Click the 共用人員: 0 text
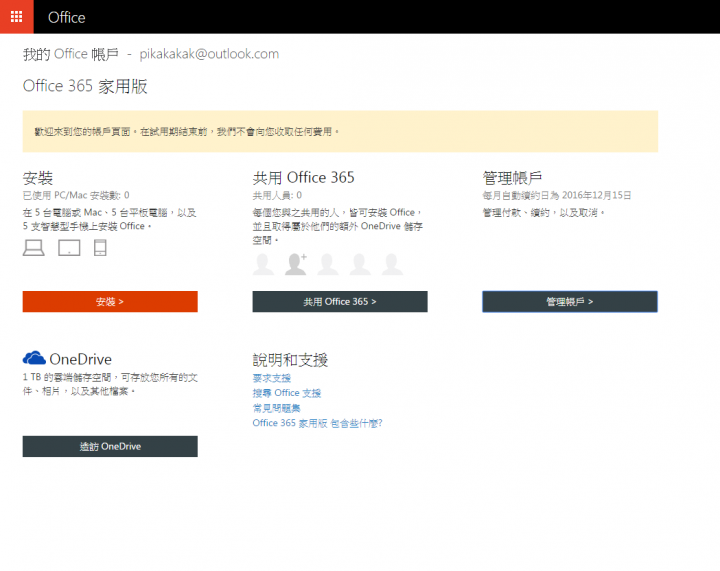 pyautogui.click(x=277, y=196)
